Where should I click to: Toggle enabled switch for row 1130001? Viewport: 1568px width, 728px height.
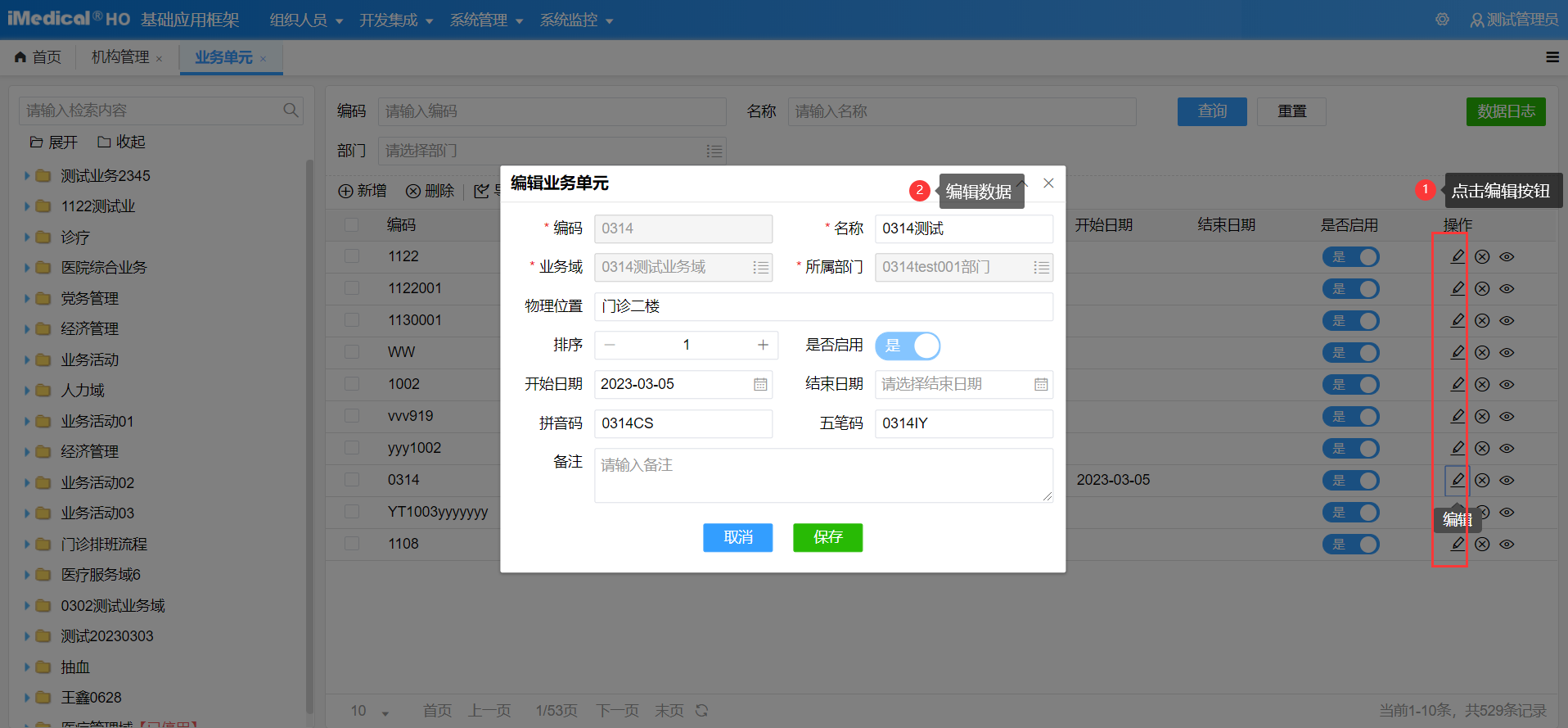(x=1350, y=321)
